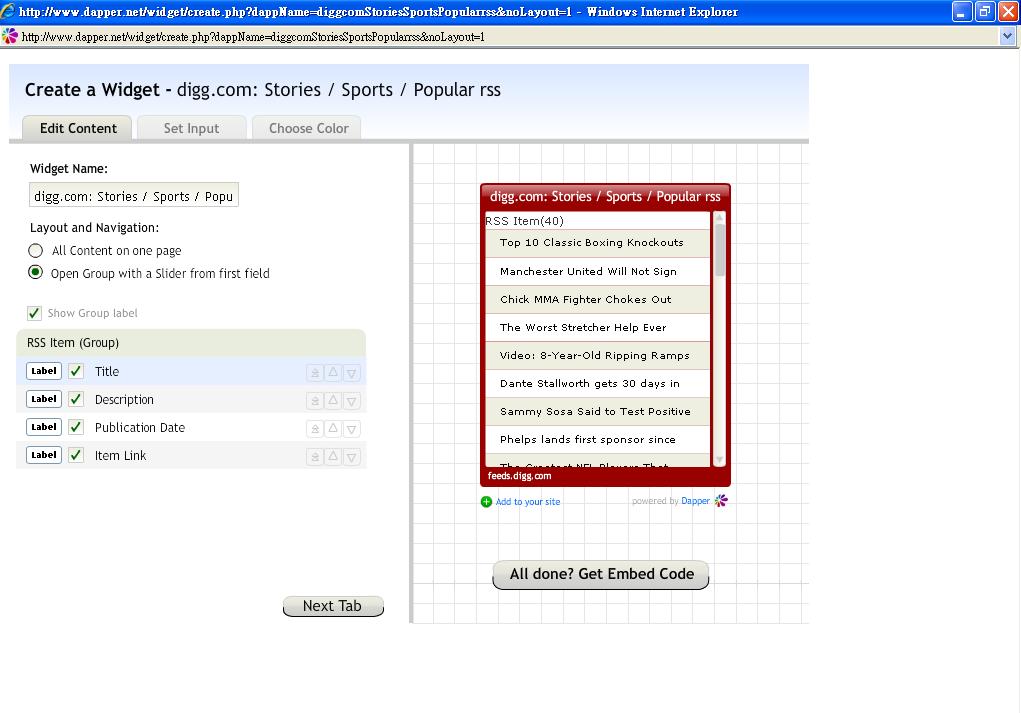
Task: Toggle the Publication Date checkbox
Action: pos(76,427)
